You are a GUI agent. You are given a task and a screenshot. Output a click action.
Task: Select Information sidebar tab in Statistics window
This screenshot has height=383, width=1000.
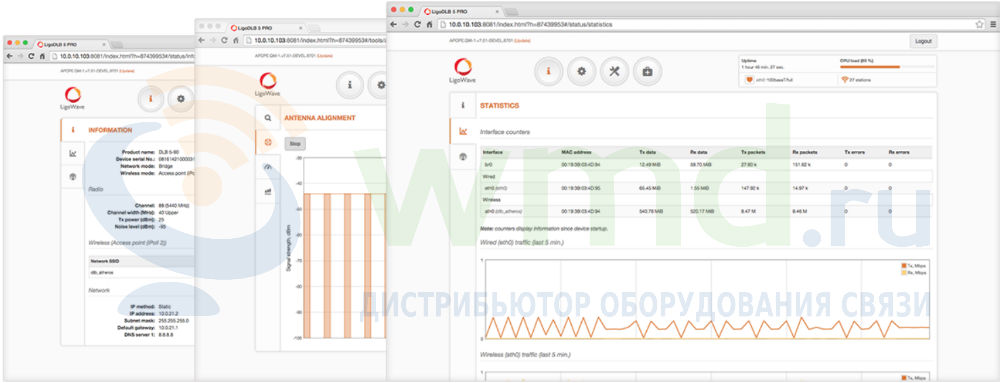click(x=463, y=105)
